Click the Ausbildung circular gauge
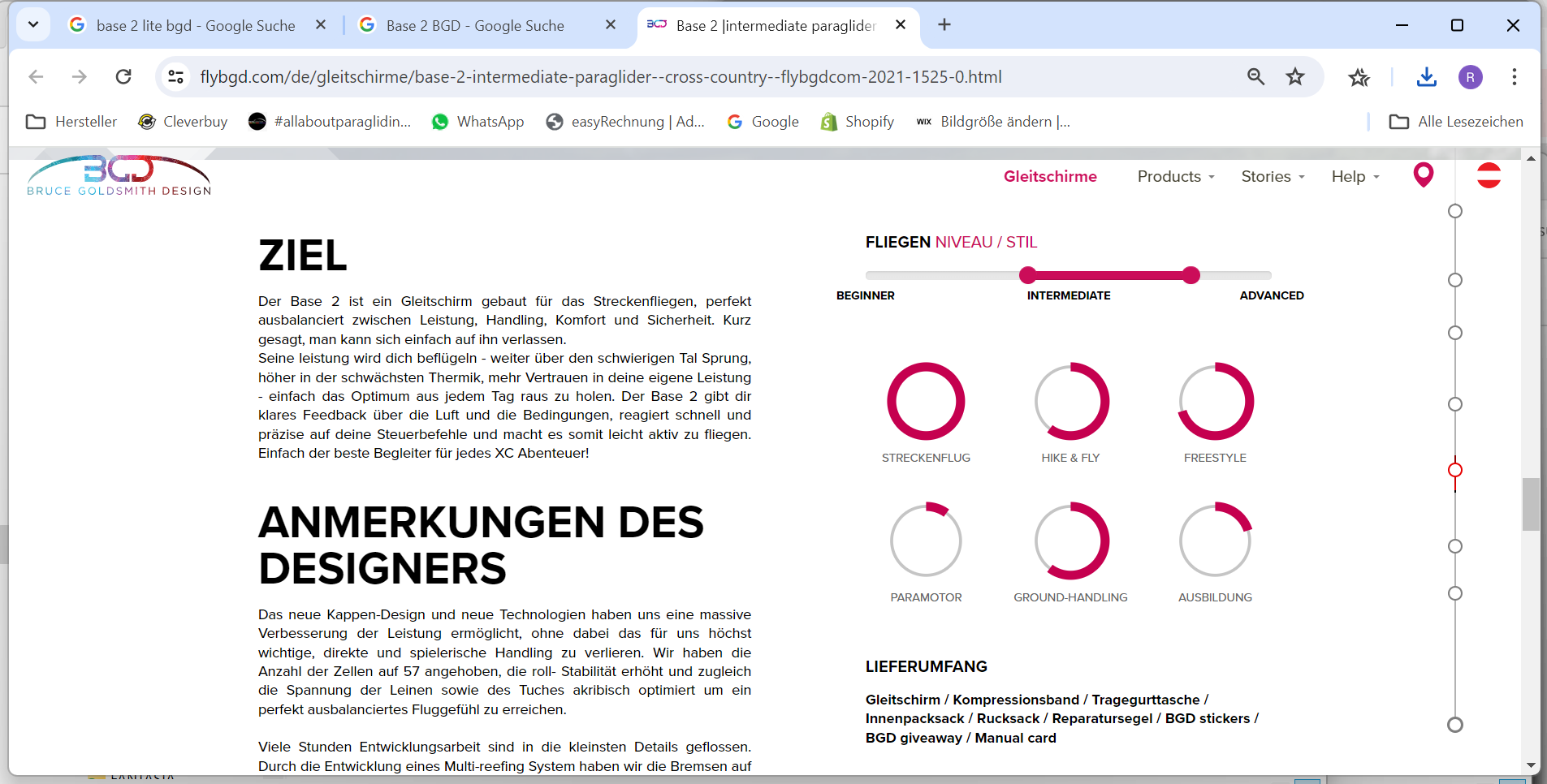This screenshot has width=1547, height=784. point(1216,541)
